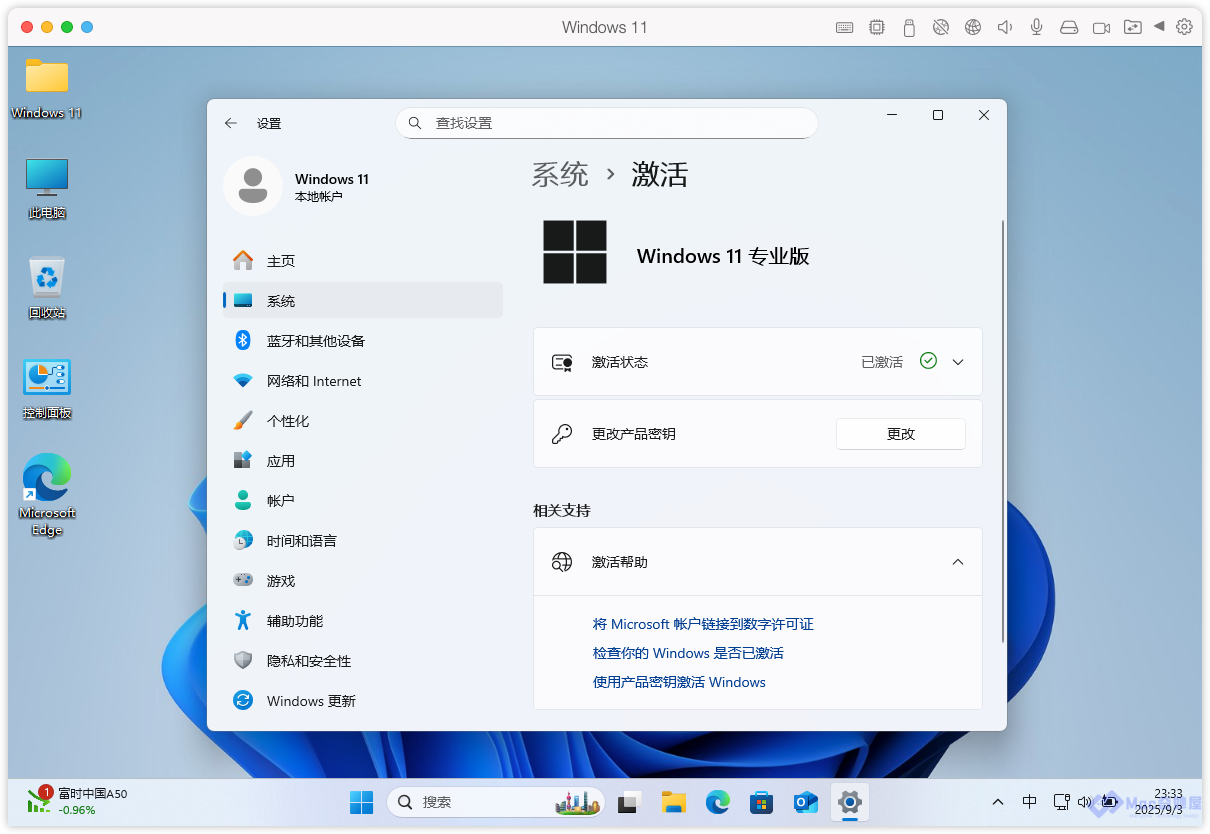Image resolution: width=1210 pixels, height=834 pixels.
Task: Click 系统 in the breadcrumb header
Action: point(560,174)
